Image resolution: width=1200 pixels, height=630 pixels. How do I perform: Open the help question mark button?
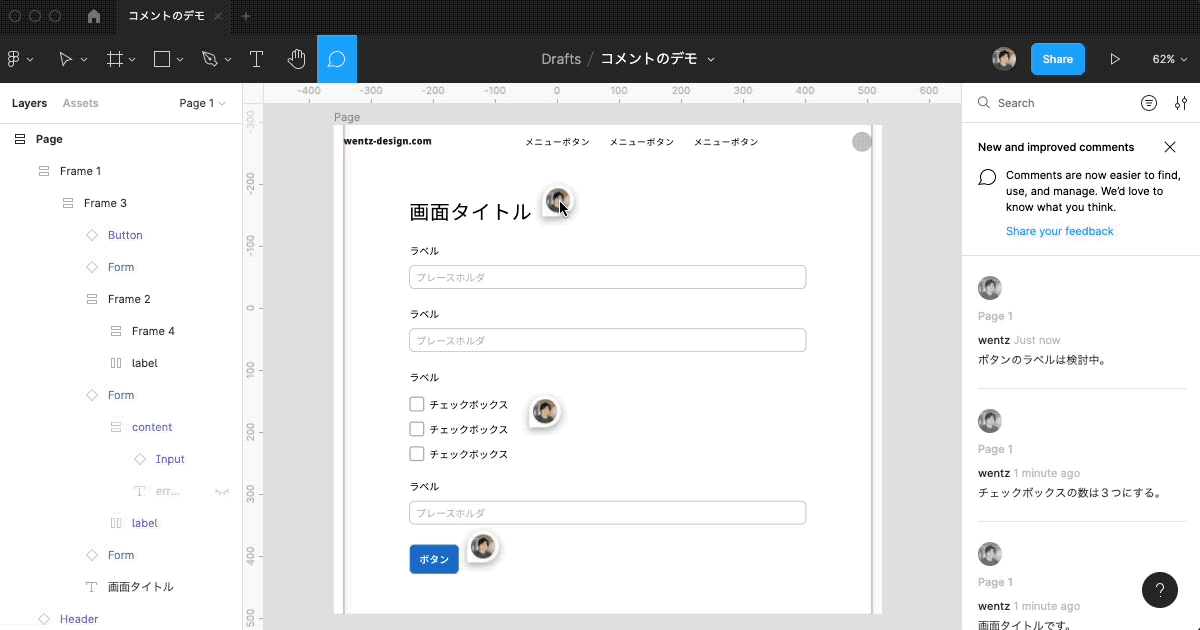click(x=1159, y=590)
